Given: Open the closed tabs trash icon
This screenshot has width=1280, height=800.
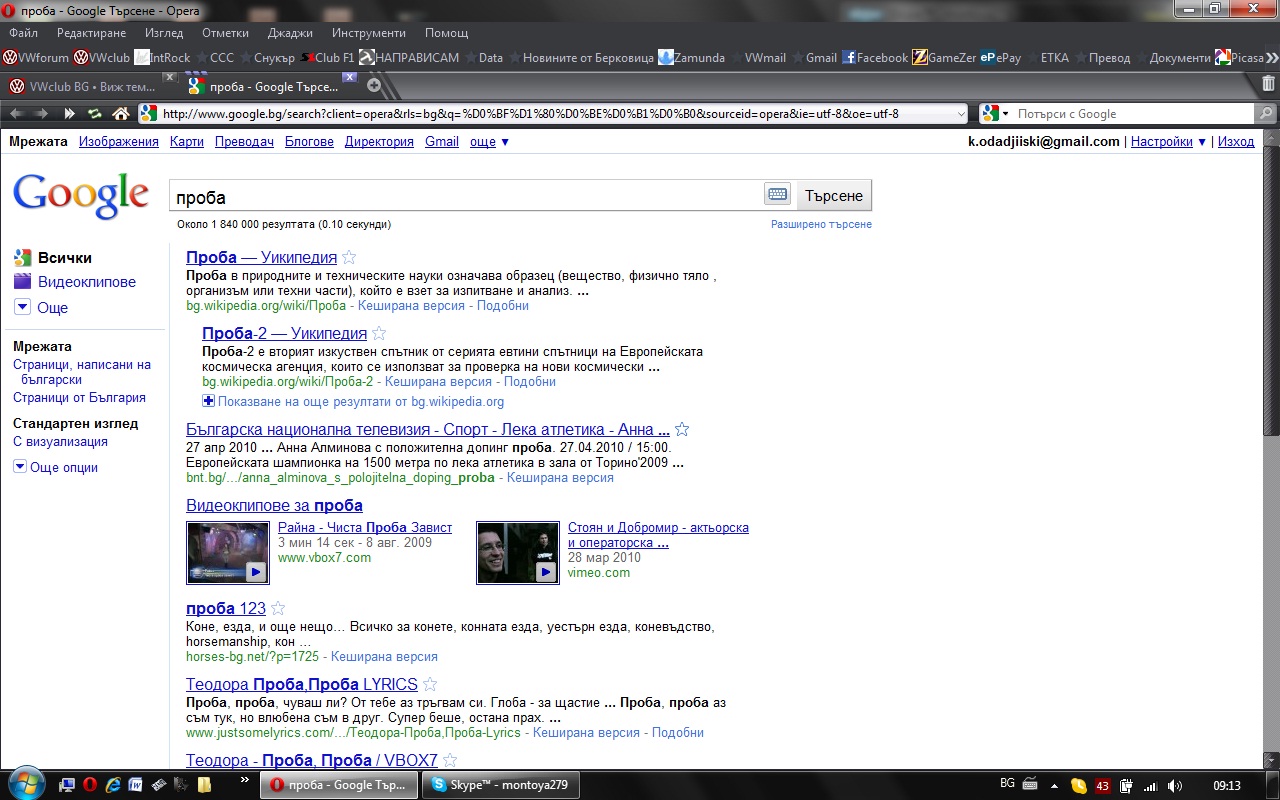Looking at the screenshot, I should point(1268,84).
